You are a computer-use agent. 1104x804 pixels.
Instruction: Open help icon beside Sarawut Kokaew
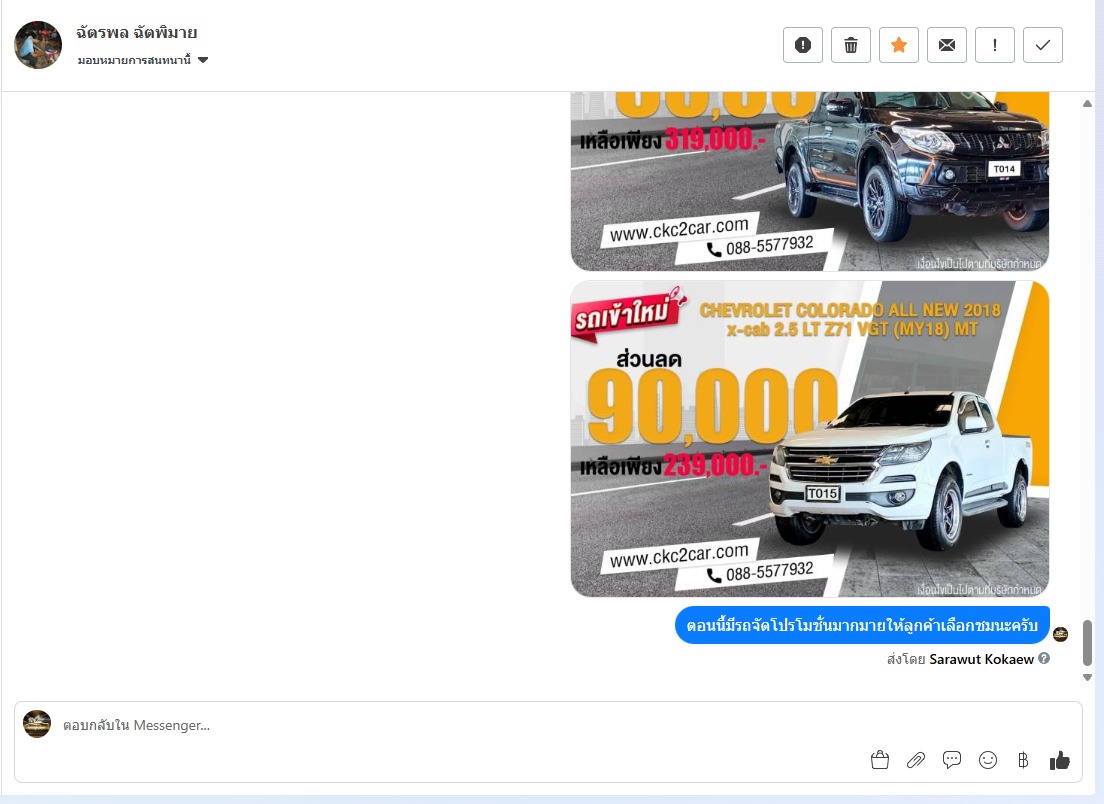1044,658
